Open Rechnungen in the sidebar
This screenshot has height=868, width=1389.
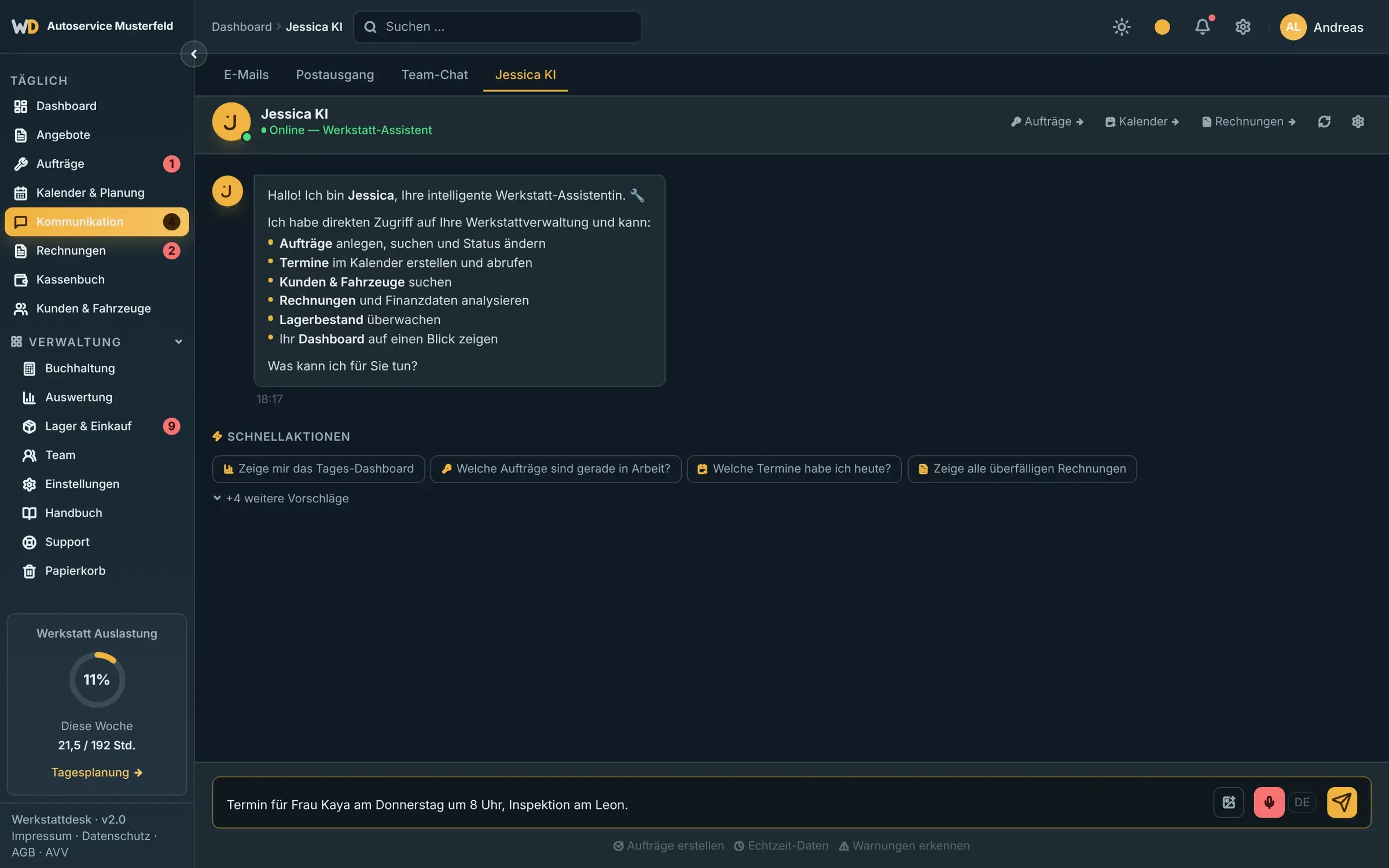pyautogui.click(x=97, y=251)
